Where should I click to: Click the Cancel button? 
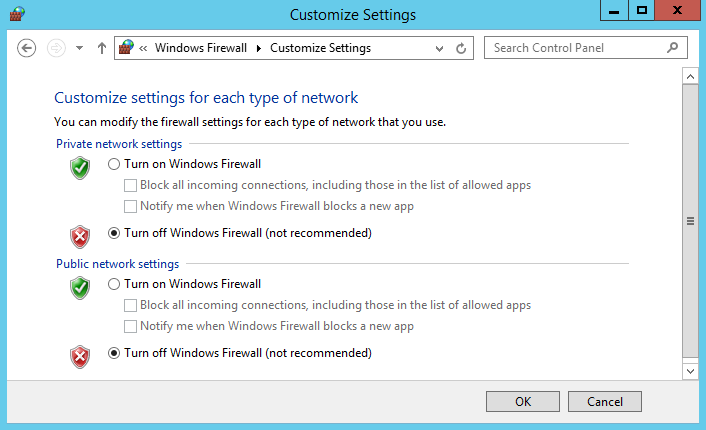[x=605, y=401]
